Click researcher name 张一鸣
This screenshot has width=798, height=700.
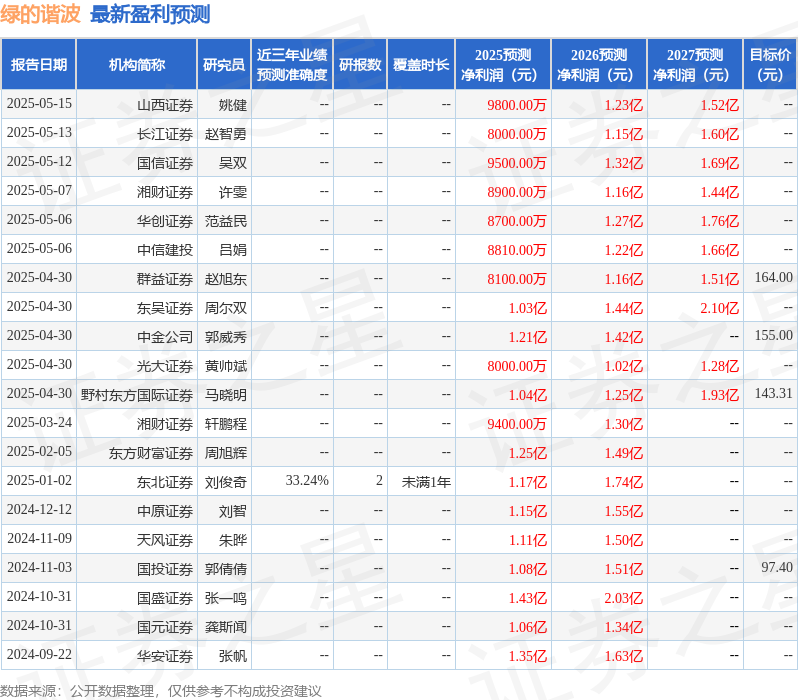pyautogui.click(x=226, y=599)
